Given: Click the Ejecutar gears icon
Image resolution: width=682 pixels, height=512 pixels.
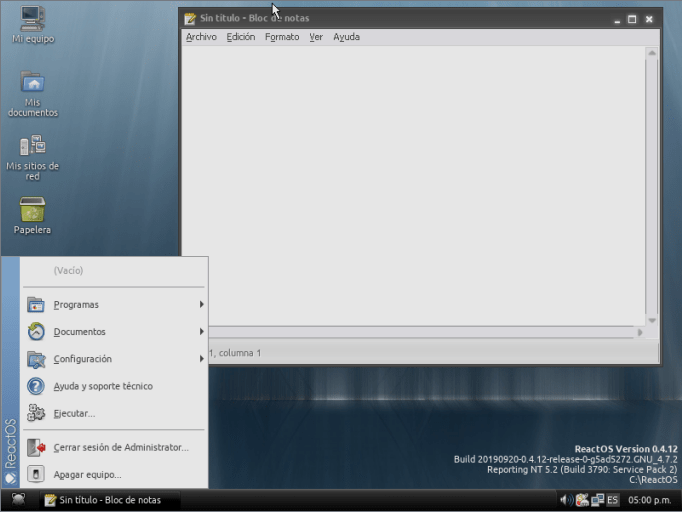Looking at the screenshot, I should (36, 413).
